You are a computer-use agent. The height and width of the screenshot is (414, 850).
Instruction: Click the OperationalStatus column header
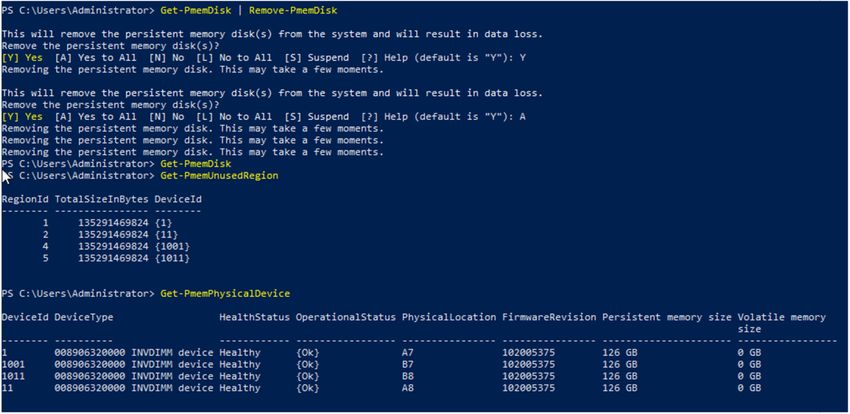pyautogui.click(x=345, y=317)
